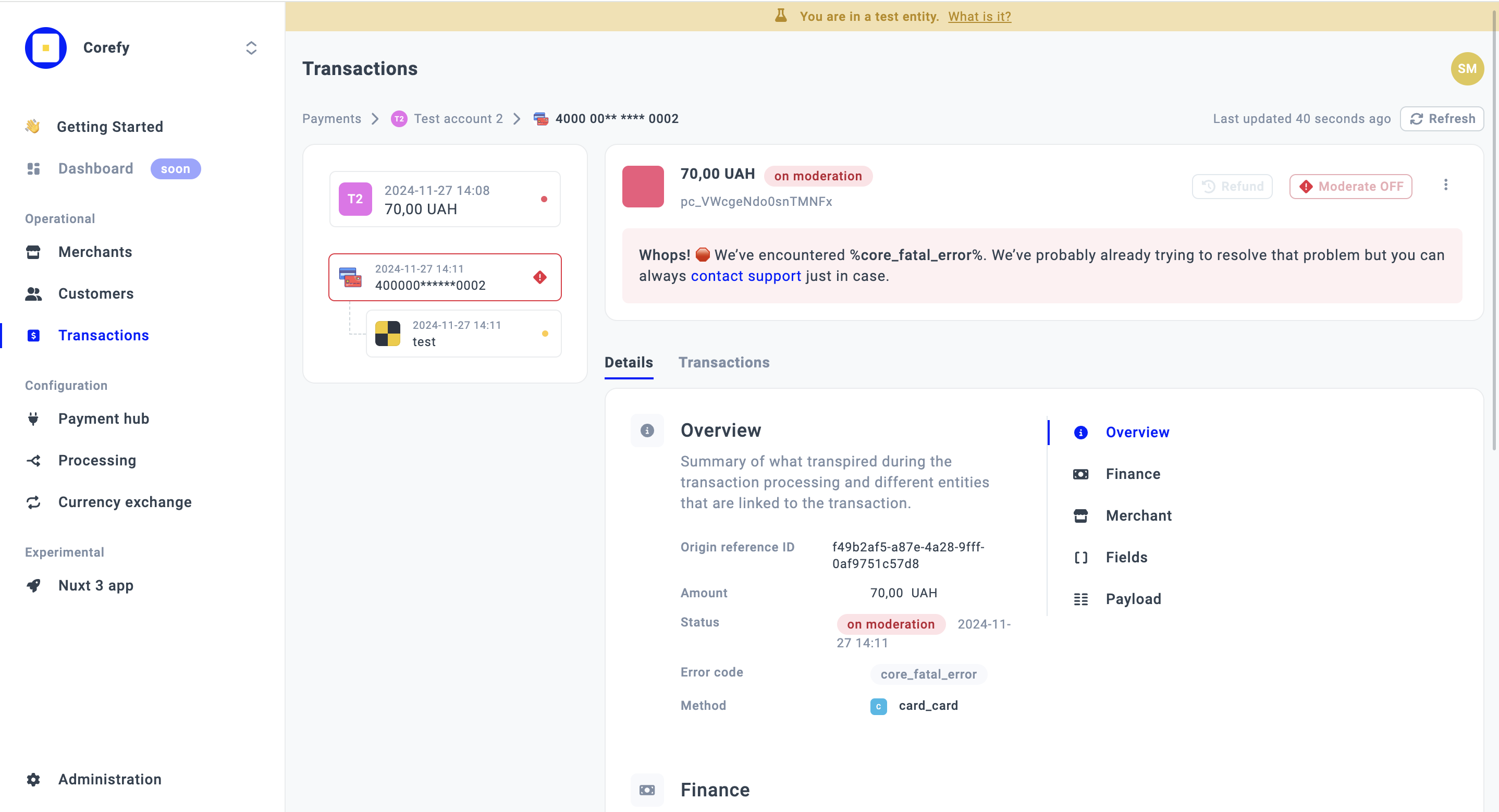Open Payment hub plug icon

(33, 419)
